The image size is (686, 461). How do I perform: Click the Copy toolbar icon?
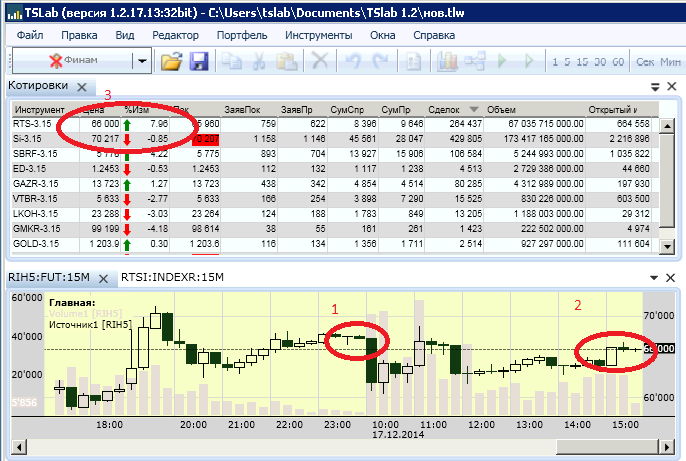tap(231, 61)
